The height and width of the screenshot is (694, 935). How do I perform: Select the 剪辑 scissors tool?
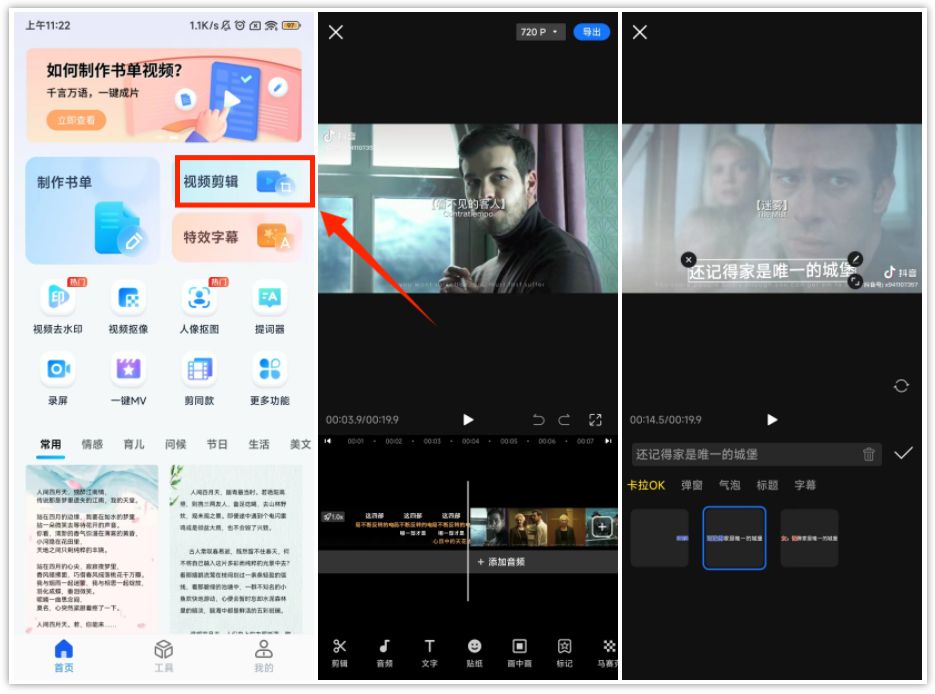point(339,653)
